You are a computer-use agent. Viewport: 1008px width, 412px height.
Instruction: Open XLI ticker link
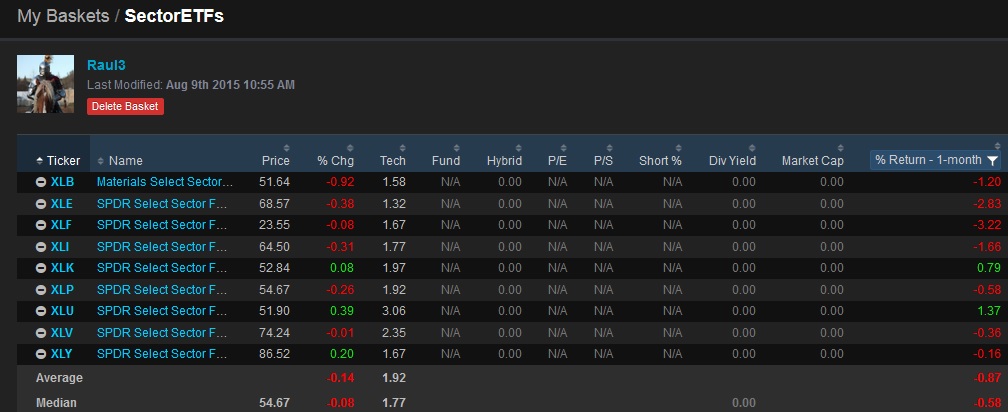pos(60,247)
